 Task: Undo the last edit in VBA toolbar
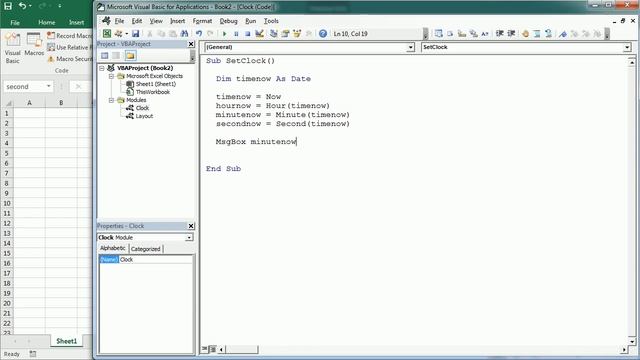pos(199,34)
